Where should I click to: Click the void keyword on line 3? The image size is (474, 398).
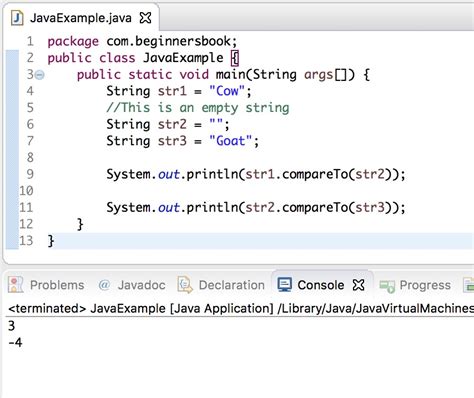[194, 74]
